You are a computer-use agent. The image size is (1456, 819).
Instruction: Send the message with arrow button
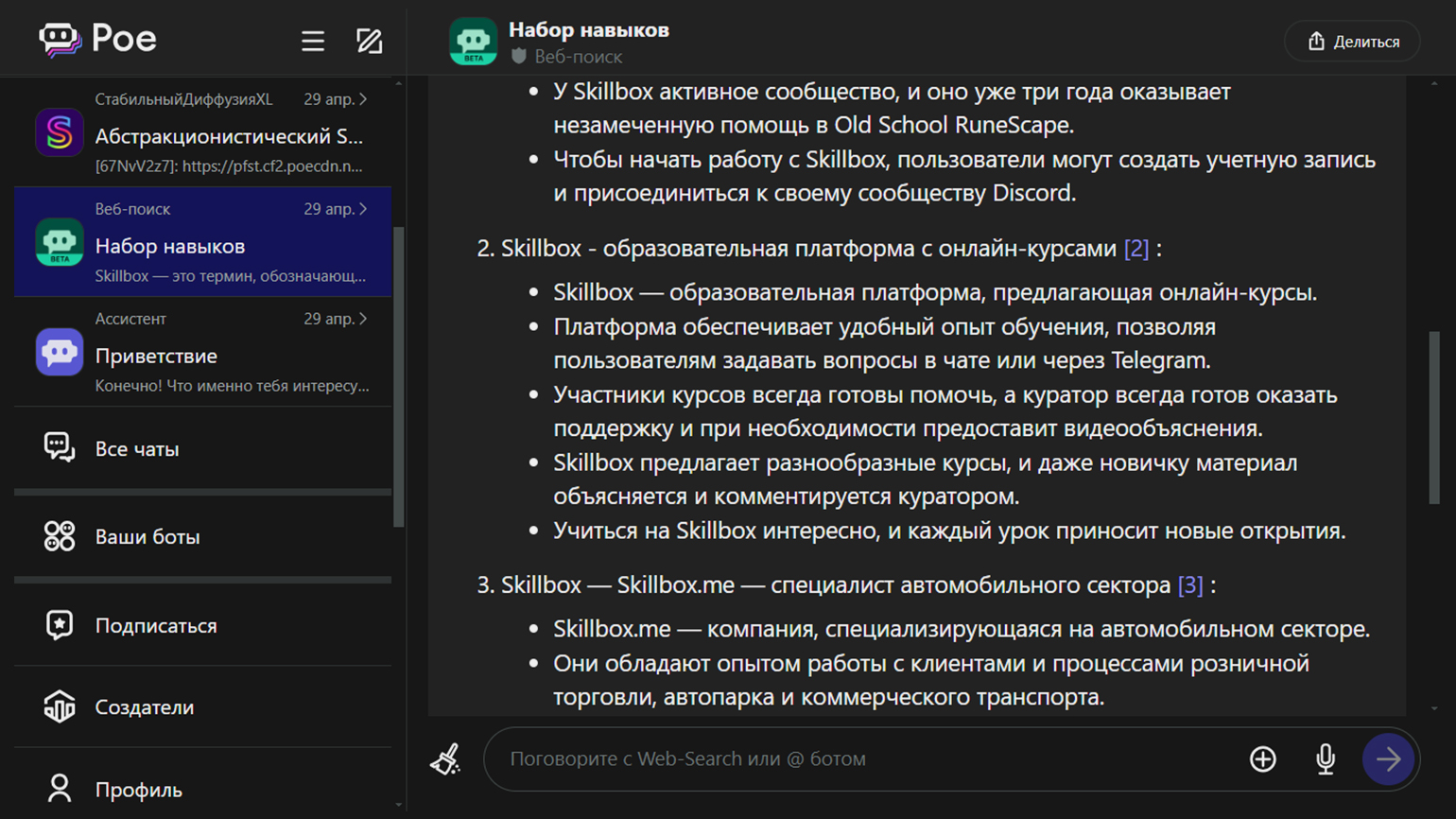point(1388,758)
